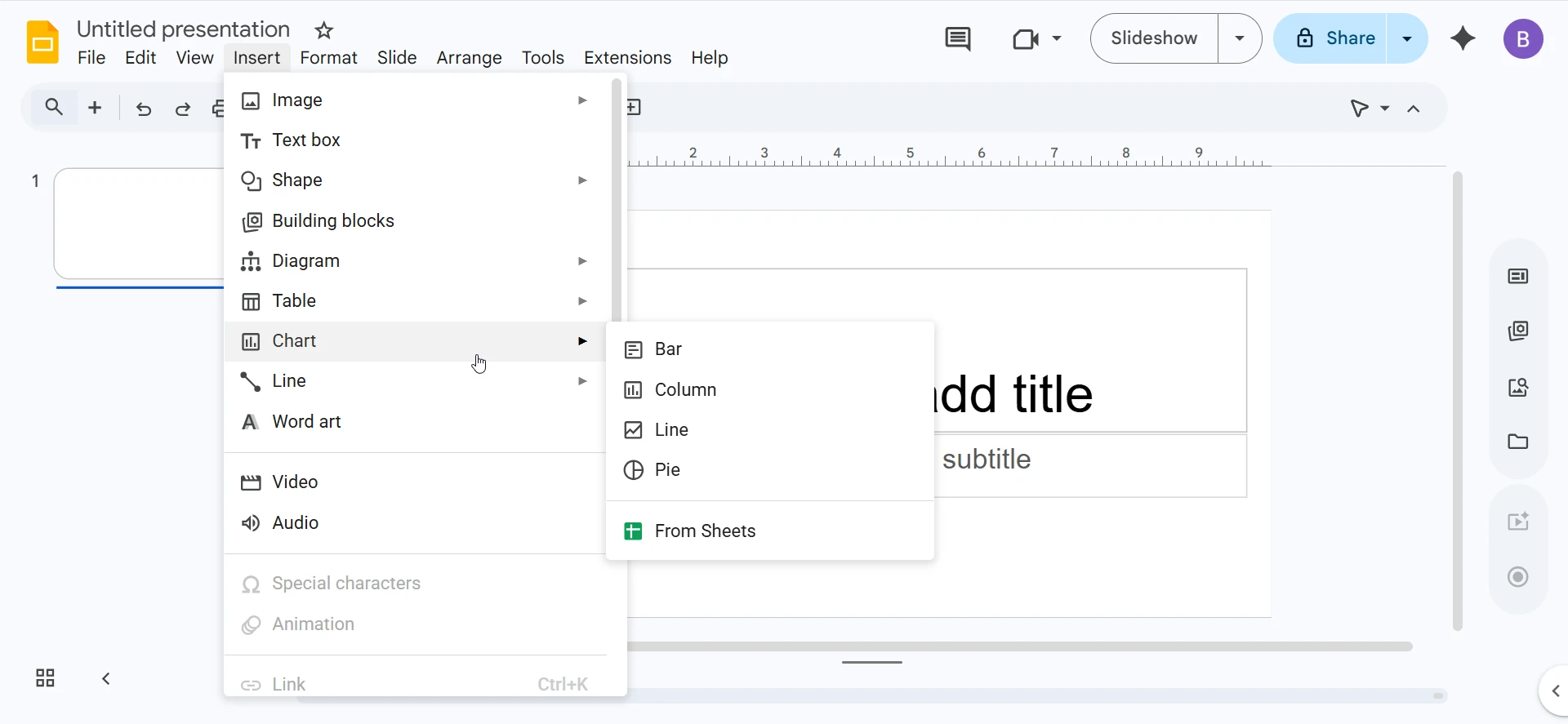Hide the menus with the up chevron
The image size is (1568, 724).
click(x=1414, y=109)
